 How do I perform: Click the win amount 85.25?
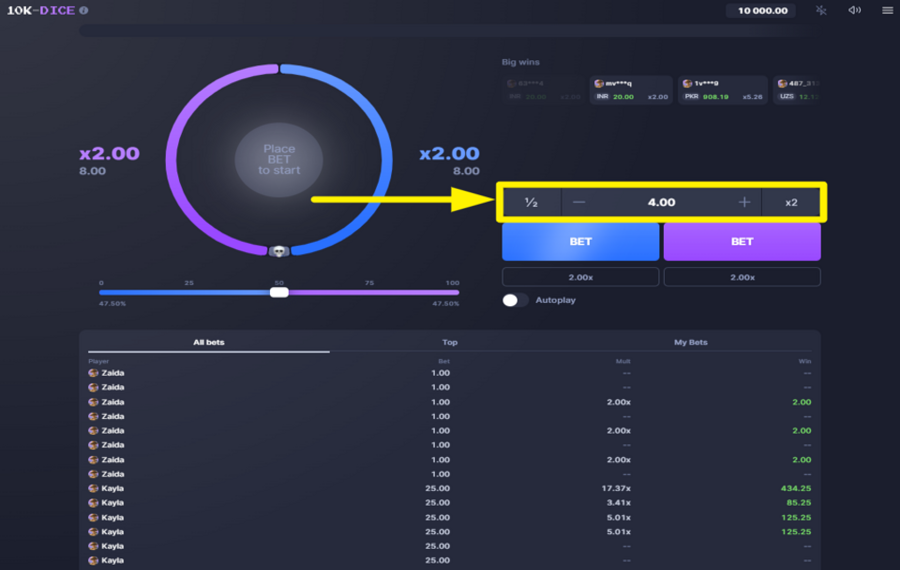[x=798, y=503]
